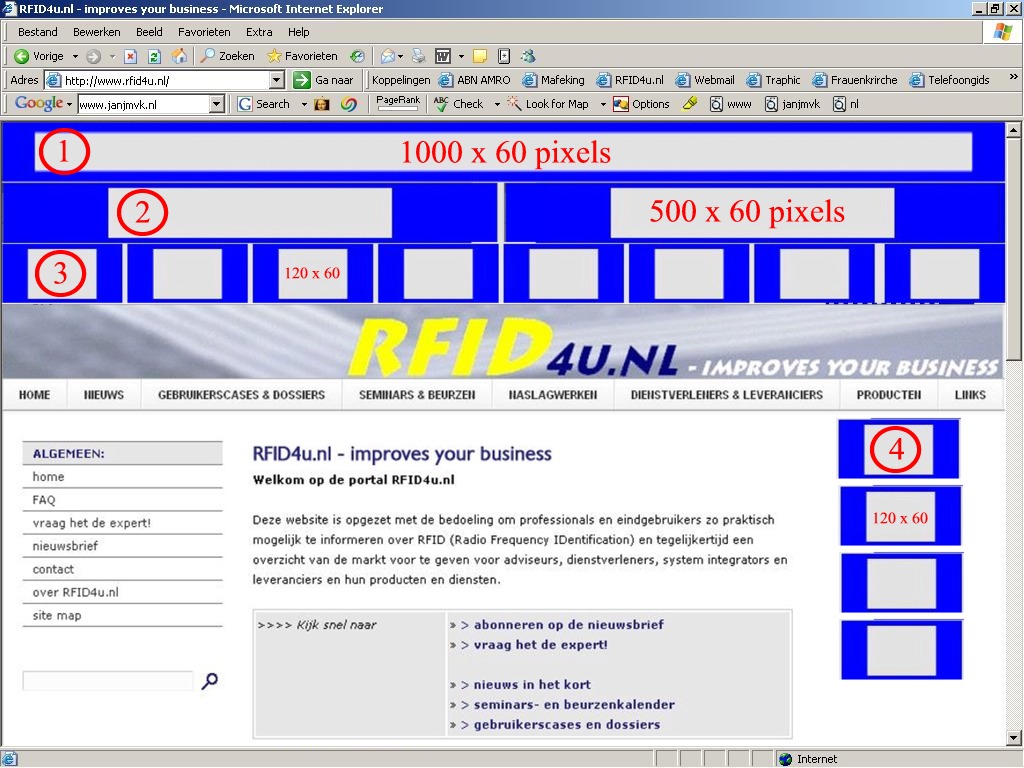1024x768 pixels.
Task: Click the magnifier site search icon
Action: coord(210,680)
